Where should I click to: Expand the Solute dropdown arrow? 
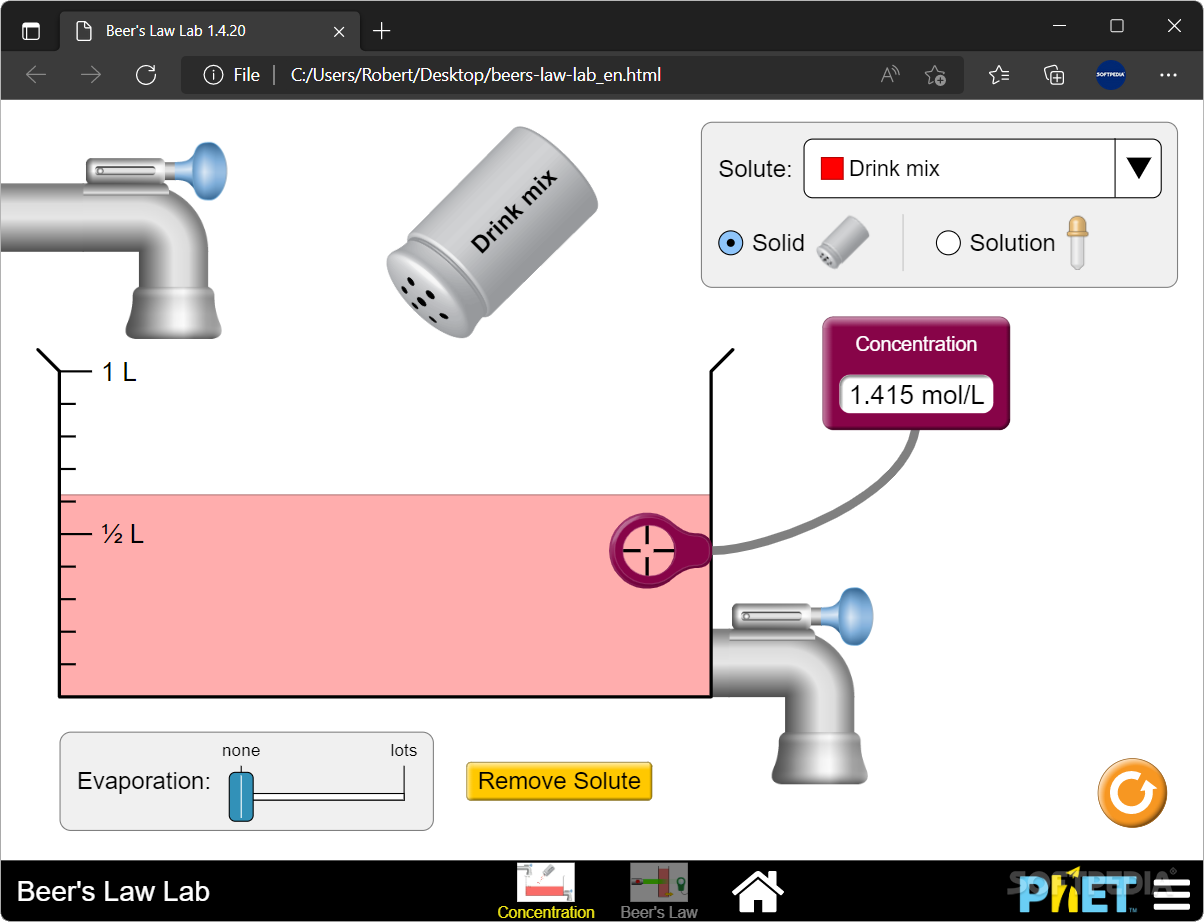[x=1138, y=168]
